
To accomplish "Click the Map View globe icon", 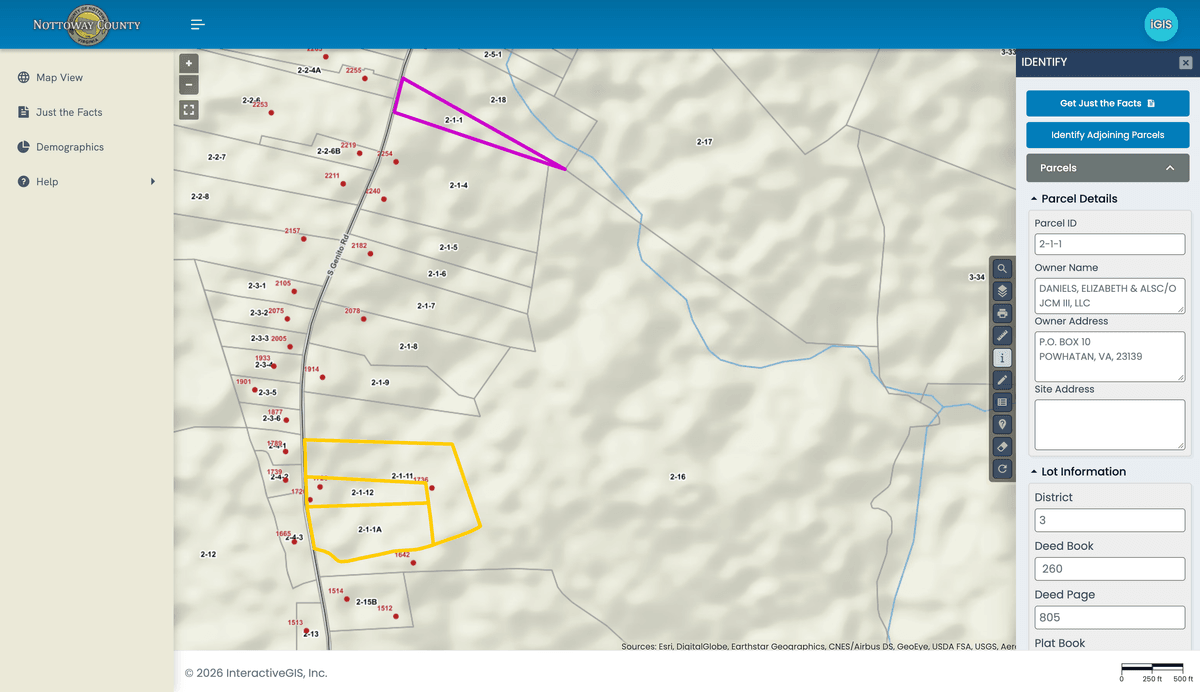I will pos(23,78).
